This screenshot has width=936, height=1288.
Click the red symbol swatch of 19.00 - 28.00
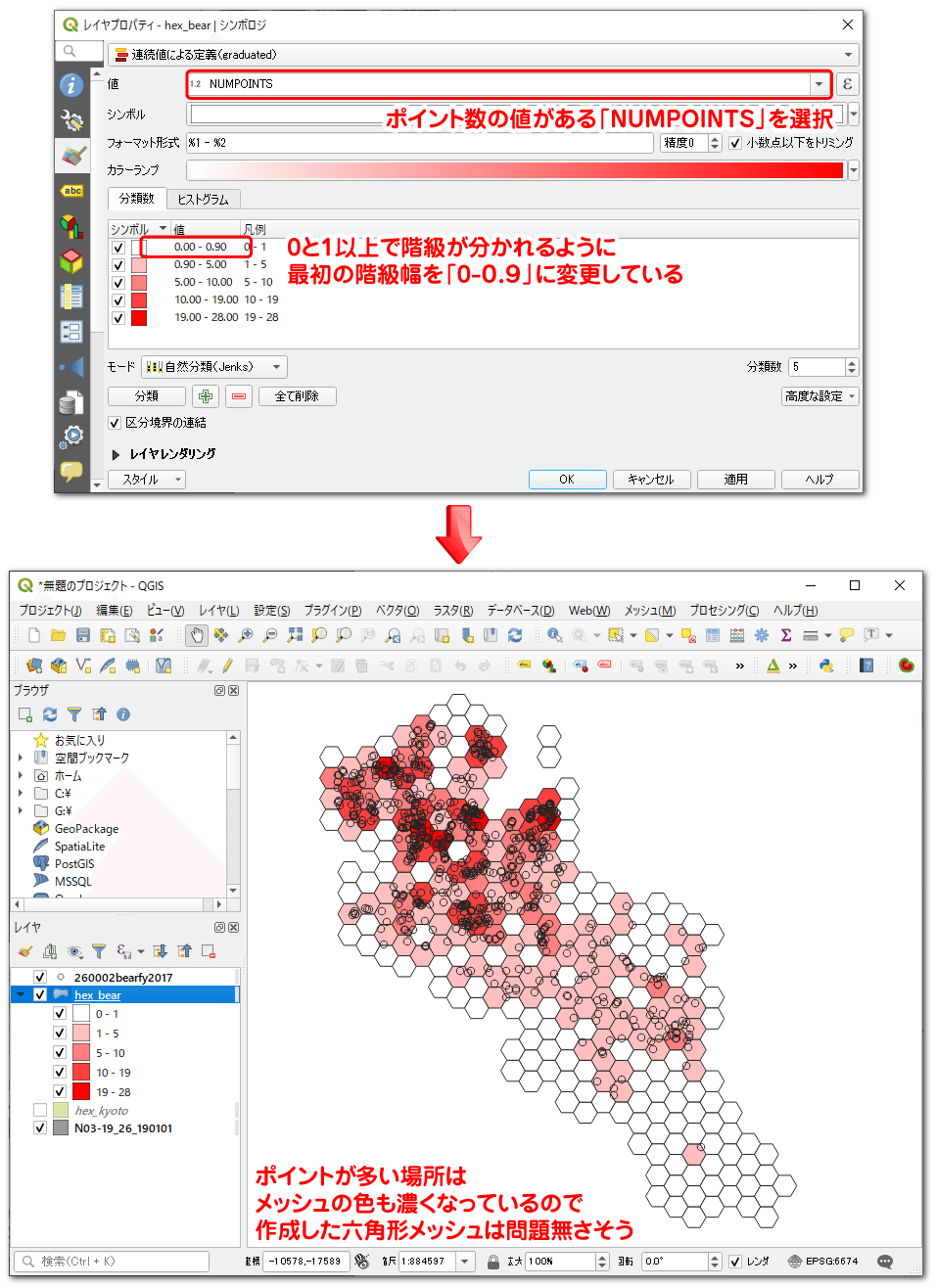tap(139, 318)
